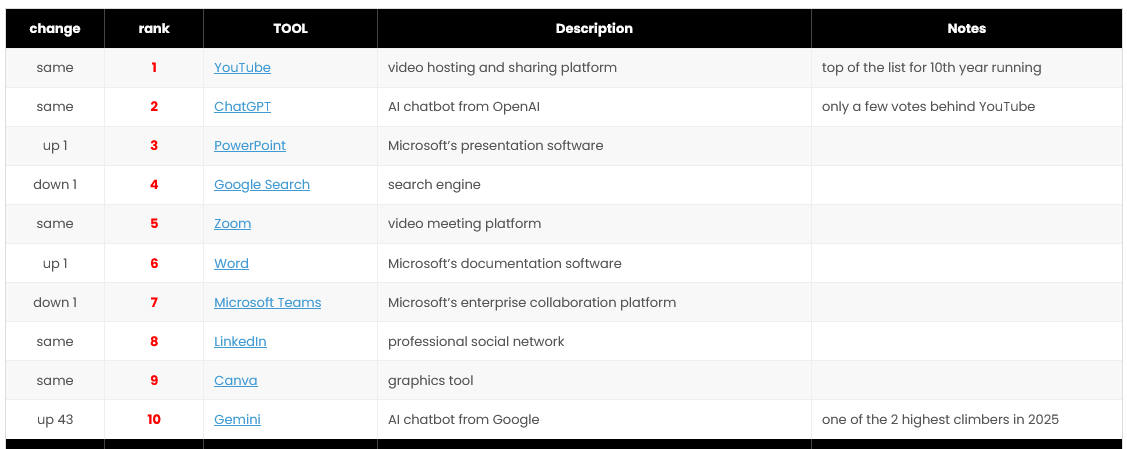Viewport: 1127px width, 449px height.
Task: Click the red rank number 1
Action: pyautogui.click(x=154, y=68)
